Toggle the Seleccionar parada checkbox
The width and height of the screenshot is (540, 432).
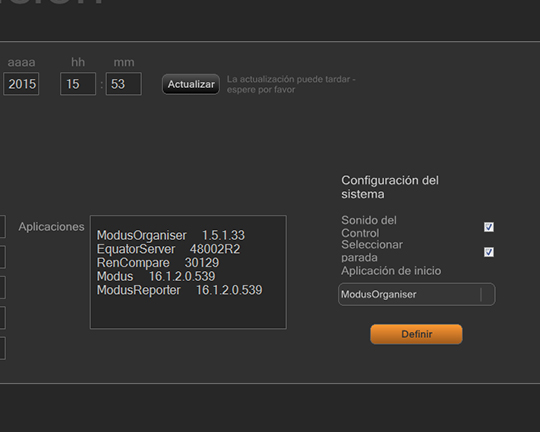[489, 252]
